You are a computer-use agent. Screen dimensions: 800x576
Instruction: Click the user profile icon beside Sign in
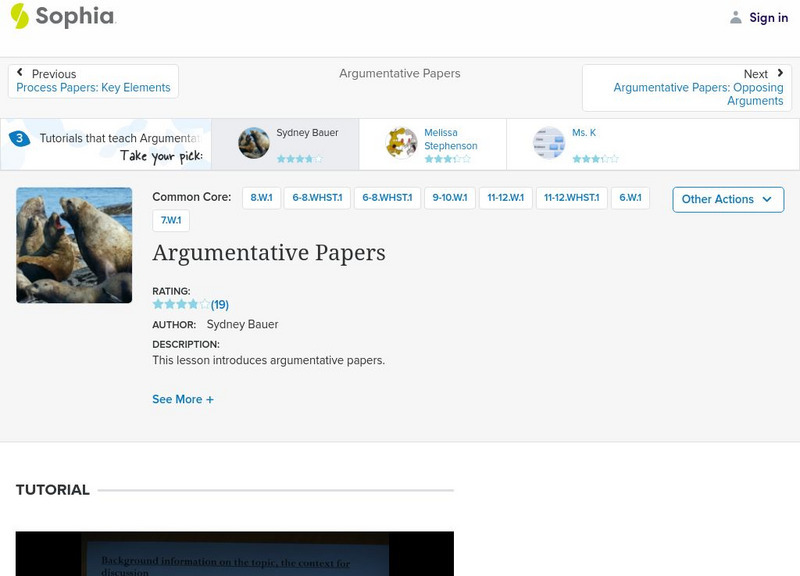pyautogui.click(x=735, y=17)
